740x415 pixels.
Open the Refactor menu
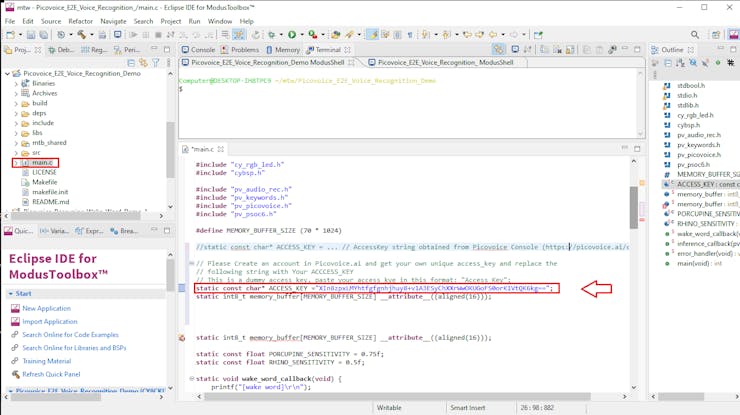pyautogui.click(x=80, y=21)
